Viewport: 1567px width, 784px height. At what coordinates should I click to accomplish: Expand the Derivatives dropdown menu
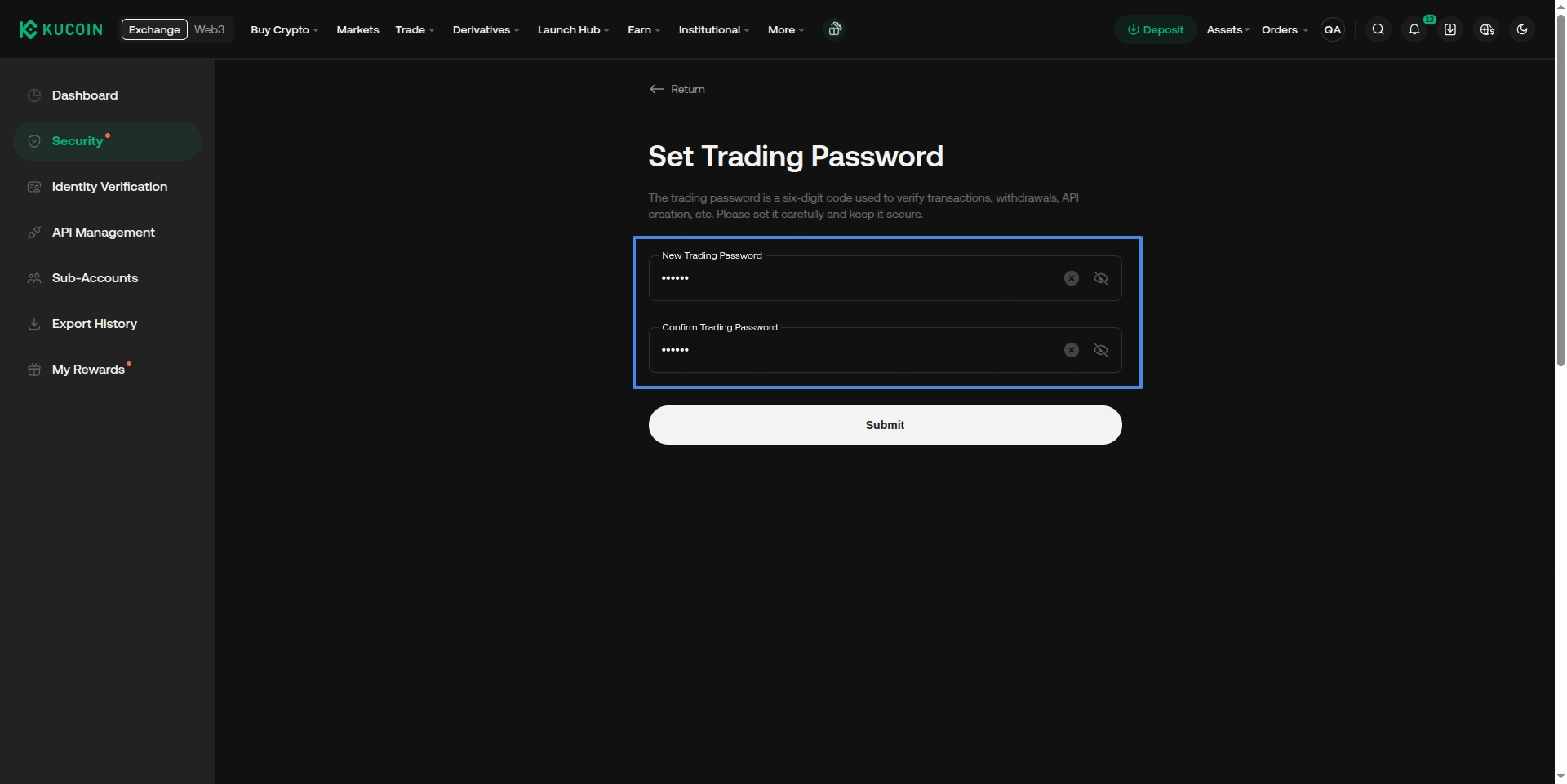[486, 29]
